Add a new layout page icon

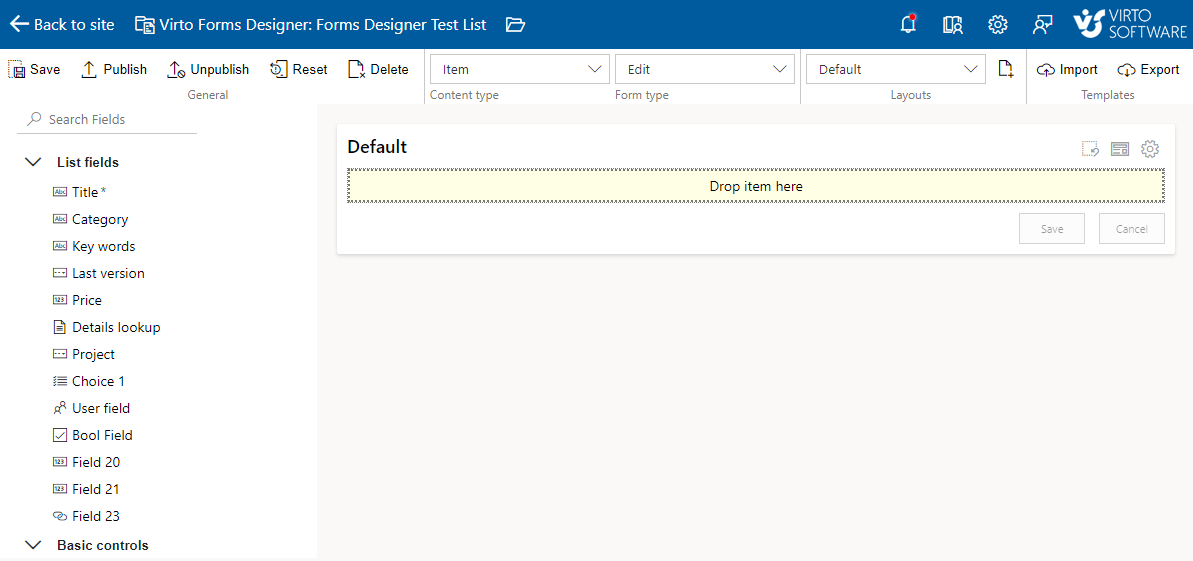1006,69
